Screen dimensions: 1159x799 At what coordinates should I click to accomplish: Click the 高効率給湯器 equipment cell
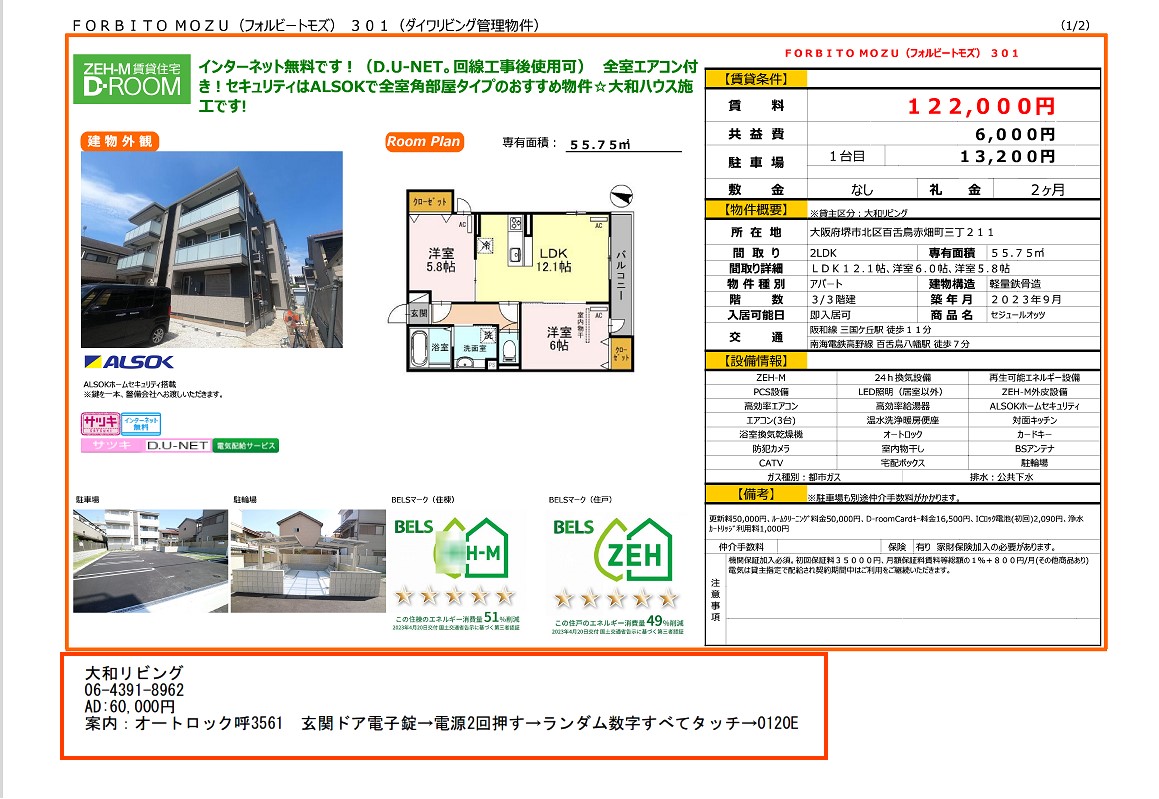point(903,406)
